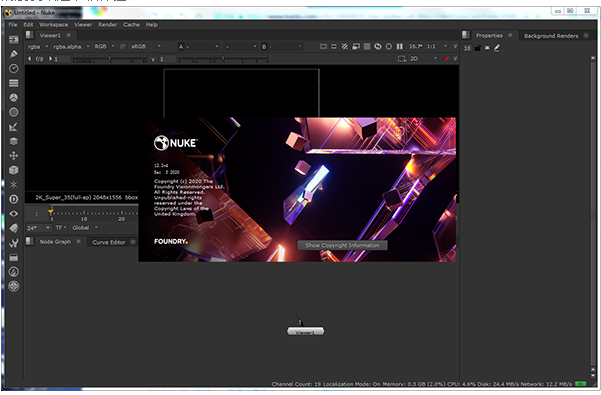Image resolution: width=601 pixels, height=395 pixels.
Task: Open the Deep nodes D icon
Action: click(13, 199)
